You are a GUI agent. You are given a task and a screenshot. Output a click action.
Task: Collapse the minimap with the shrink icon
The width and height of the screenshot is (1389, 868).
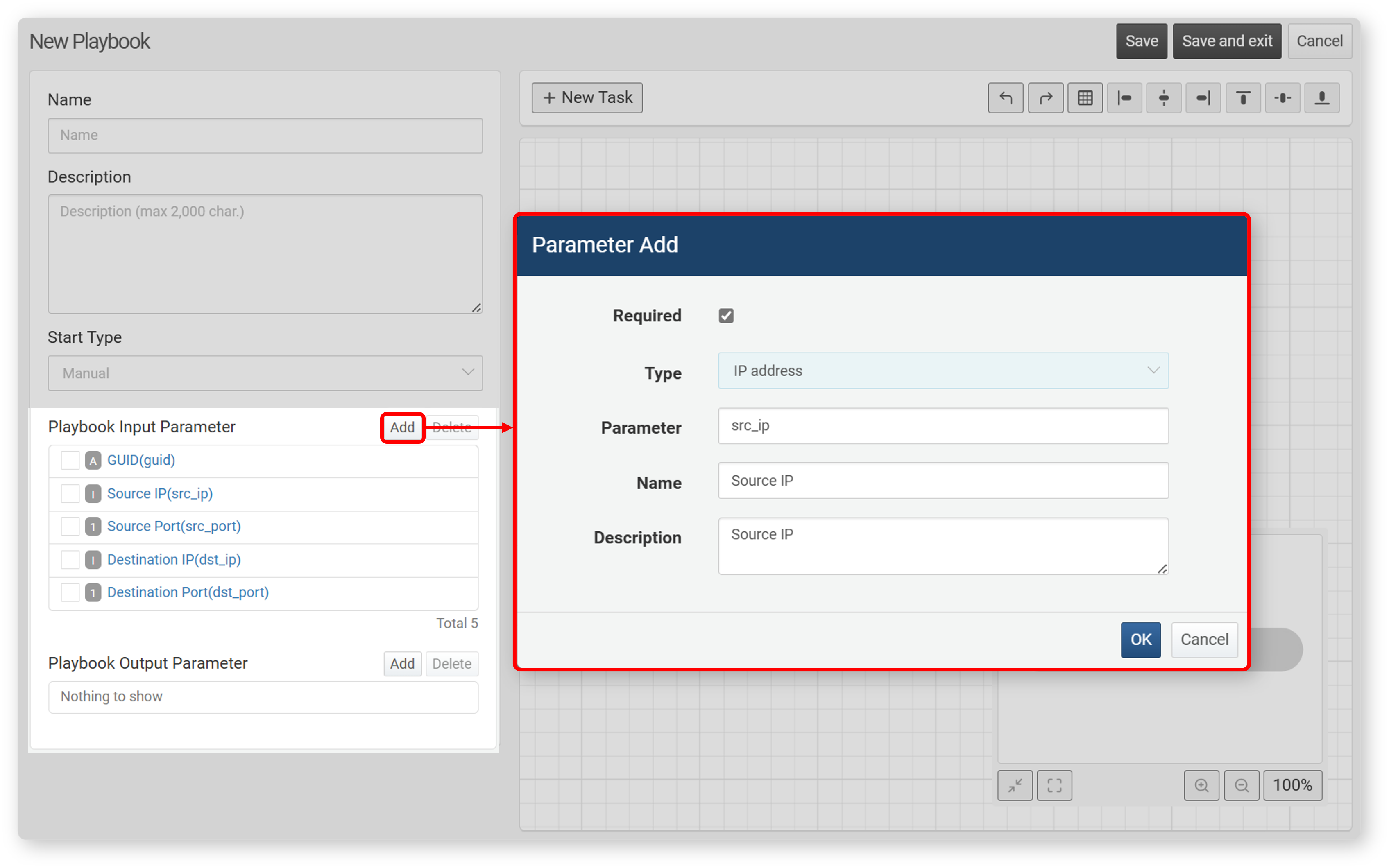point(1015,785)
